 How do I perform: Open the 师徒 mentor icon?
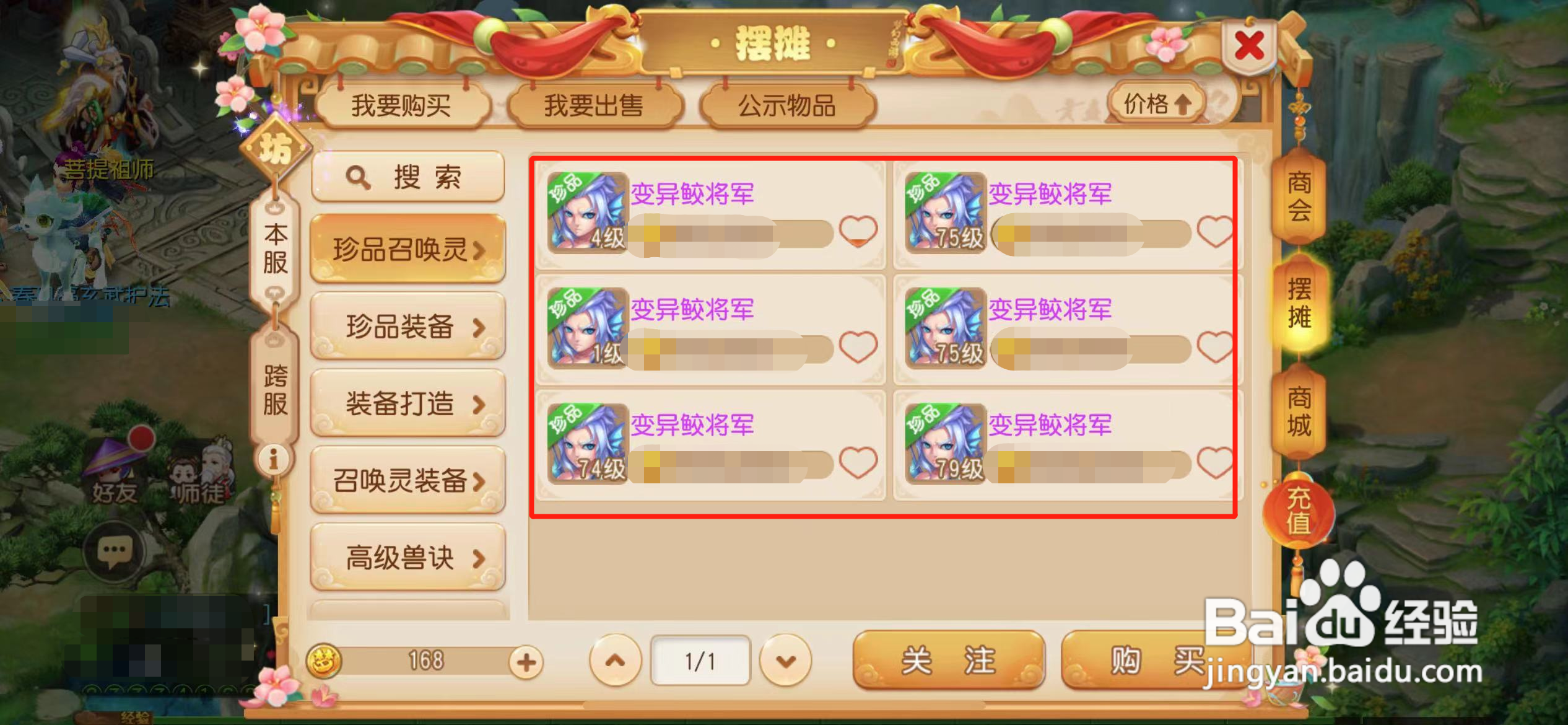[199, 470]
